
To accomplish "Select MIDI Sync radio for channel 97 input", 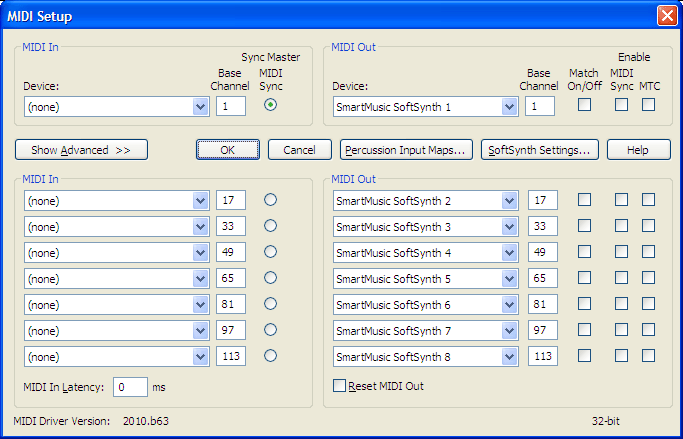I will [x=270, y=330].
